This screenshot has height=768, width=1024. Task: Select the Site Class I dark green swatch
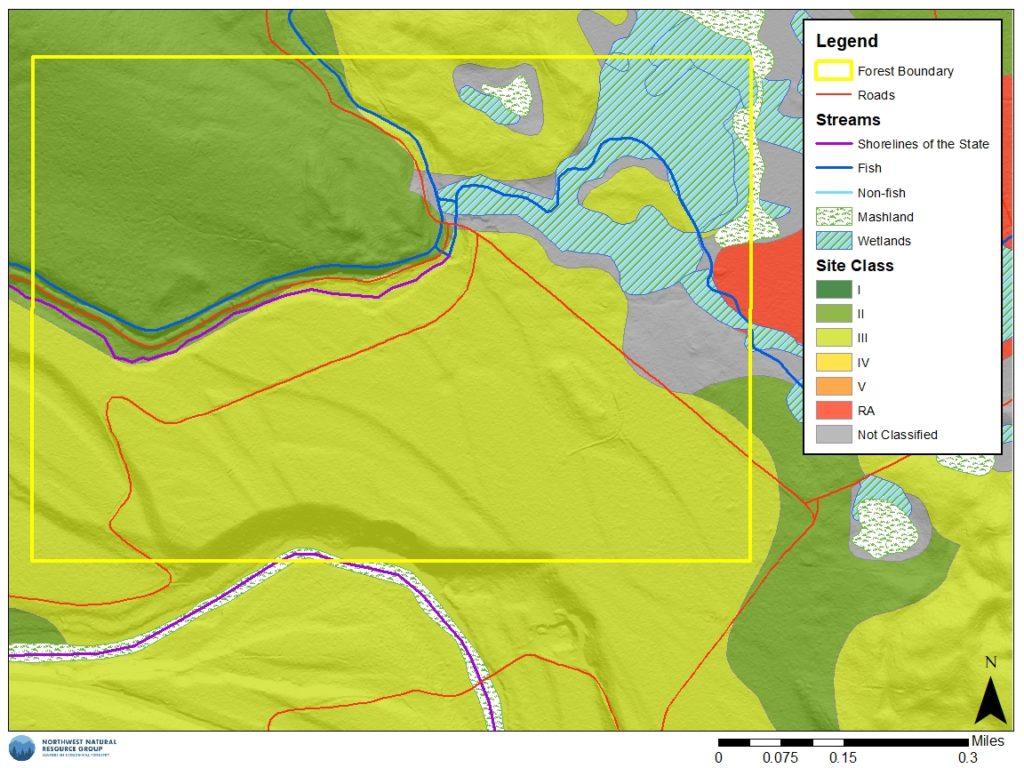click(x=834, y=289)
